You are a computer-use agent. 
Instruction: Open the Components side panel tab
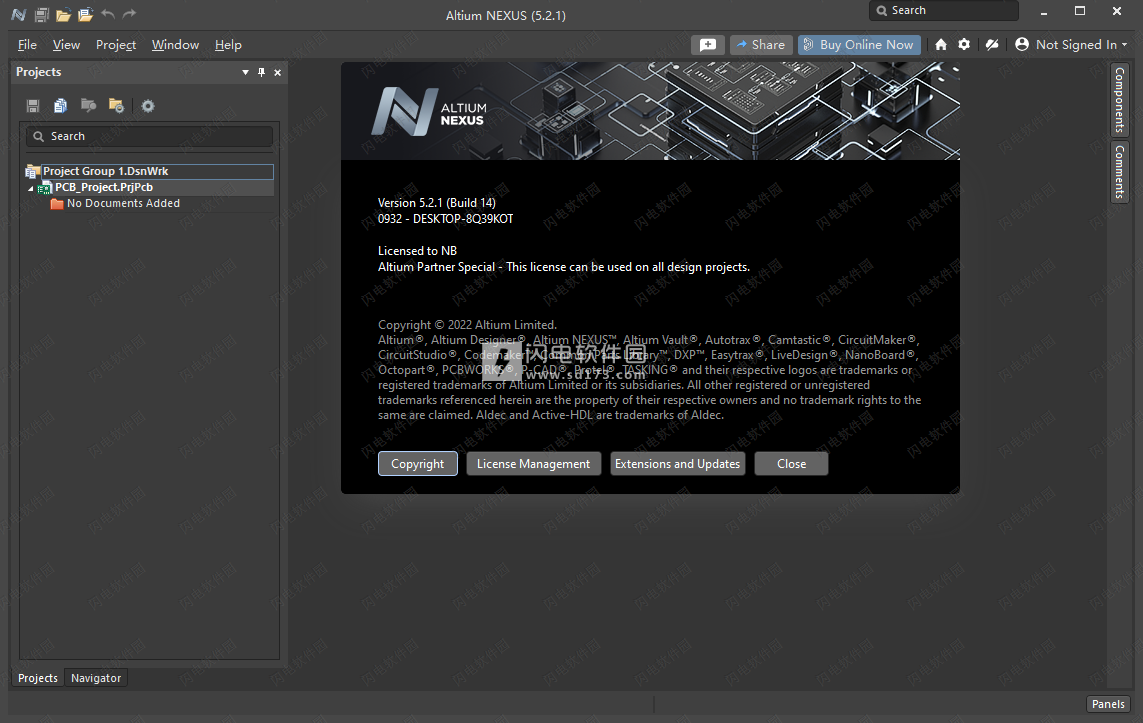point(1120,100)
